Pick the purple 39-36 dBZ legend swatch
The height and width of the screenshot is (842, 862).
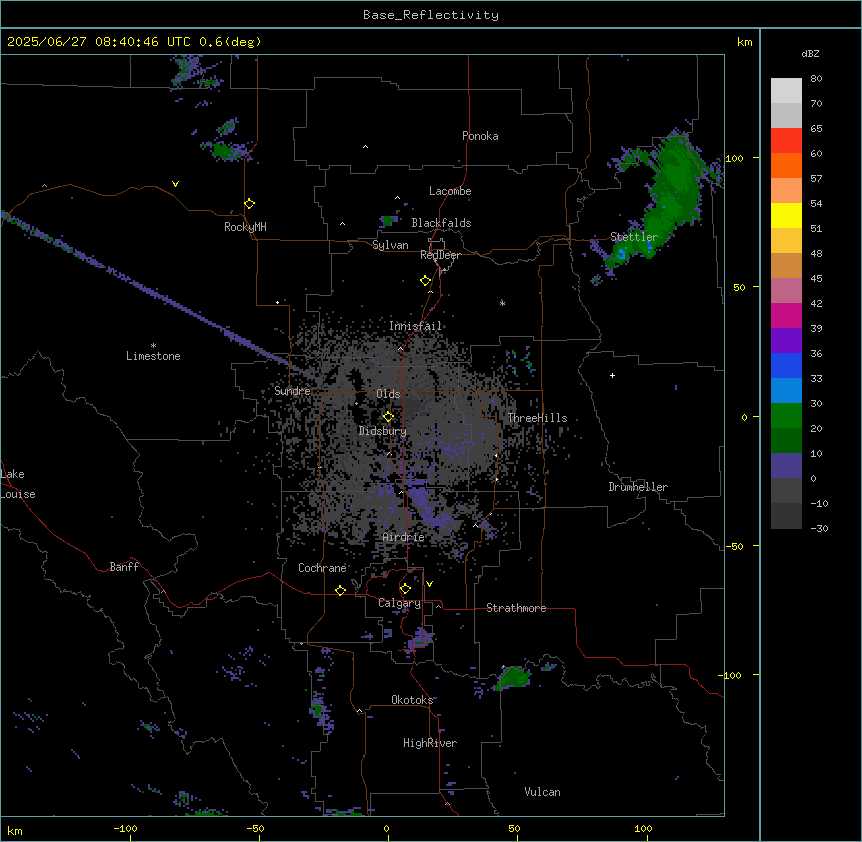pyautogui.click(x=786, y=340)
